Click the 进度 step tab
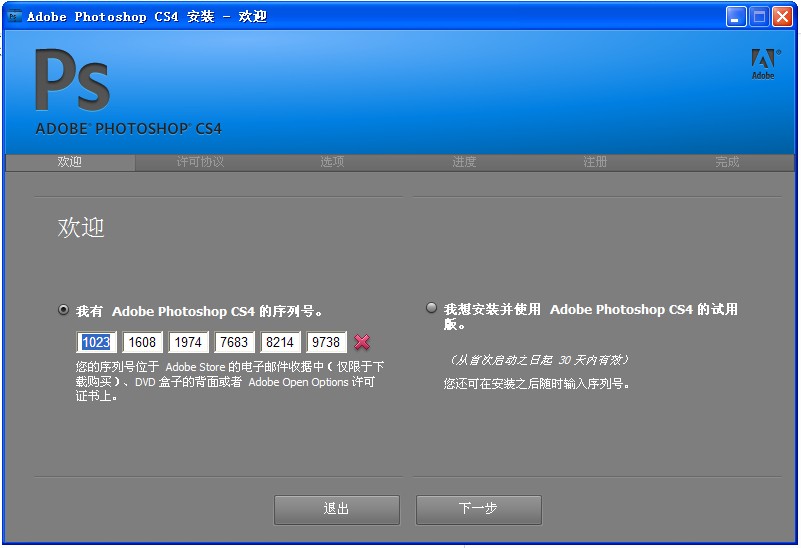The height and width of the screenshot is (548, 801). (464, 162)
